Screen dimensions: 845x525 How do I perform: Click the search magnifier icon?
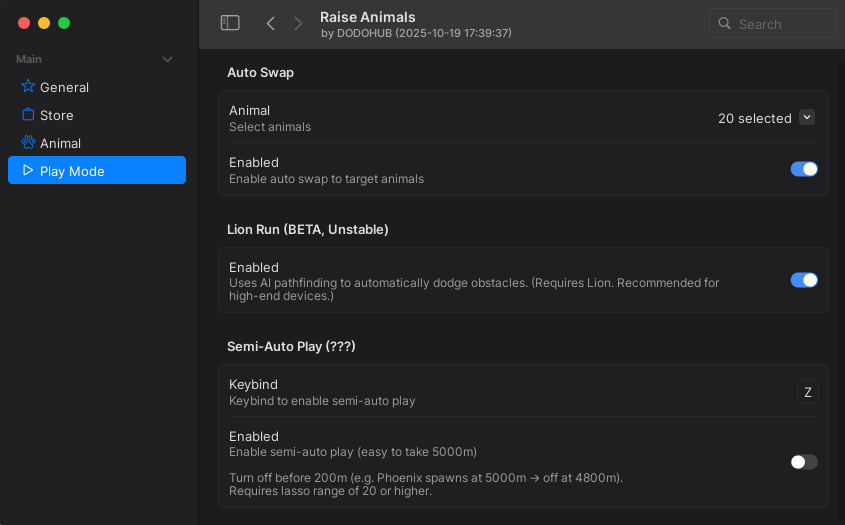(725, 23)
